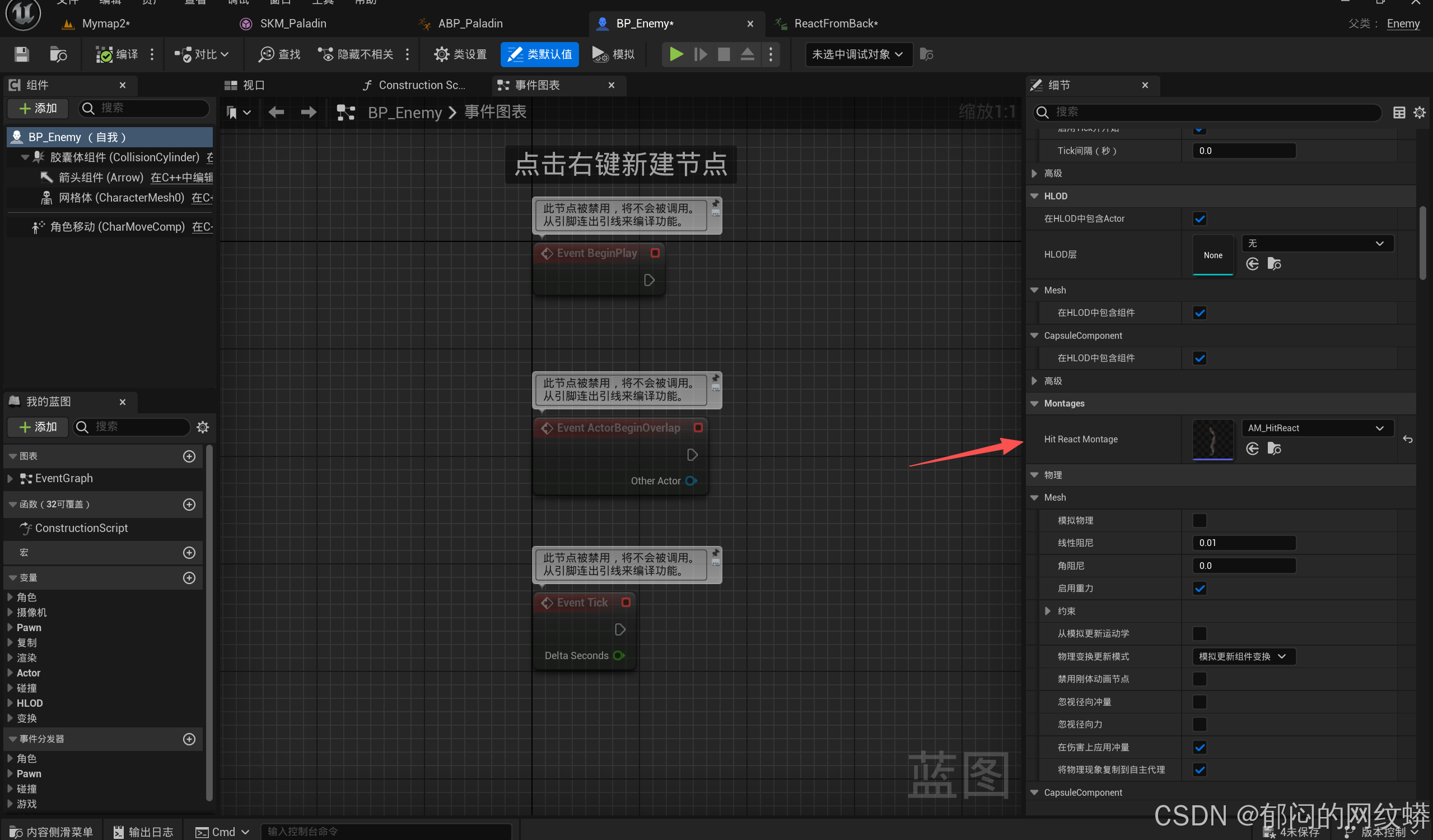1433x840 pixels.
Task: Open Class Settings (类设置)
Action: (x=460, y=54)
